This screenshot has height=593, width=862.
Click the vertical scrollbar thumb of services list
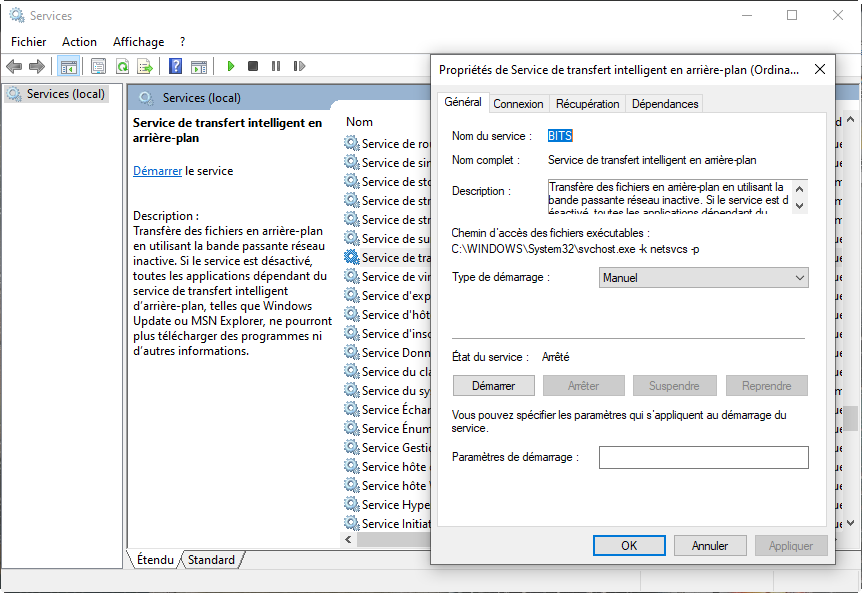(850, 418)
